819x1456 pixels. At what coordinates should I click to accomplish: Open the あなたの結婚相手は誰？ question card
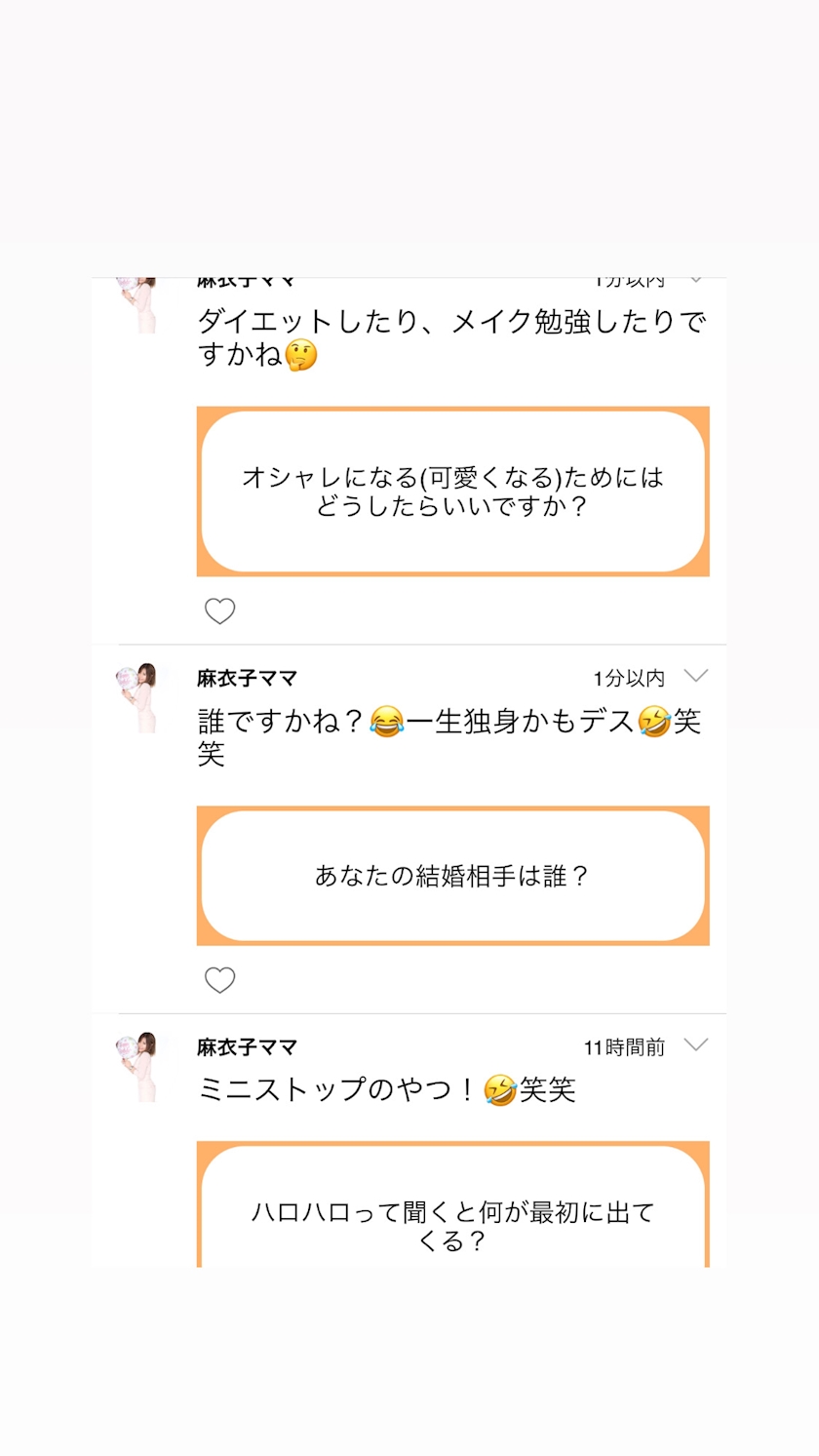(452, 876)
